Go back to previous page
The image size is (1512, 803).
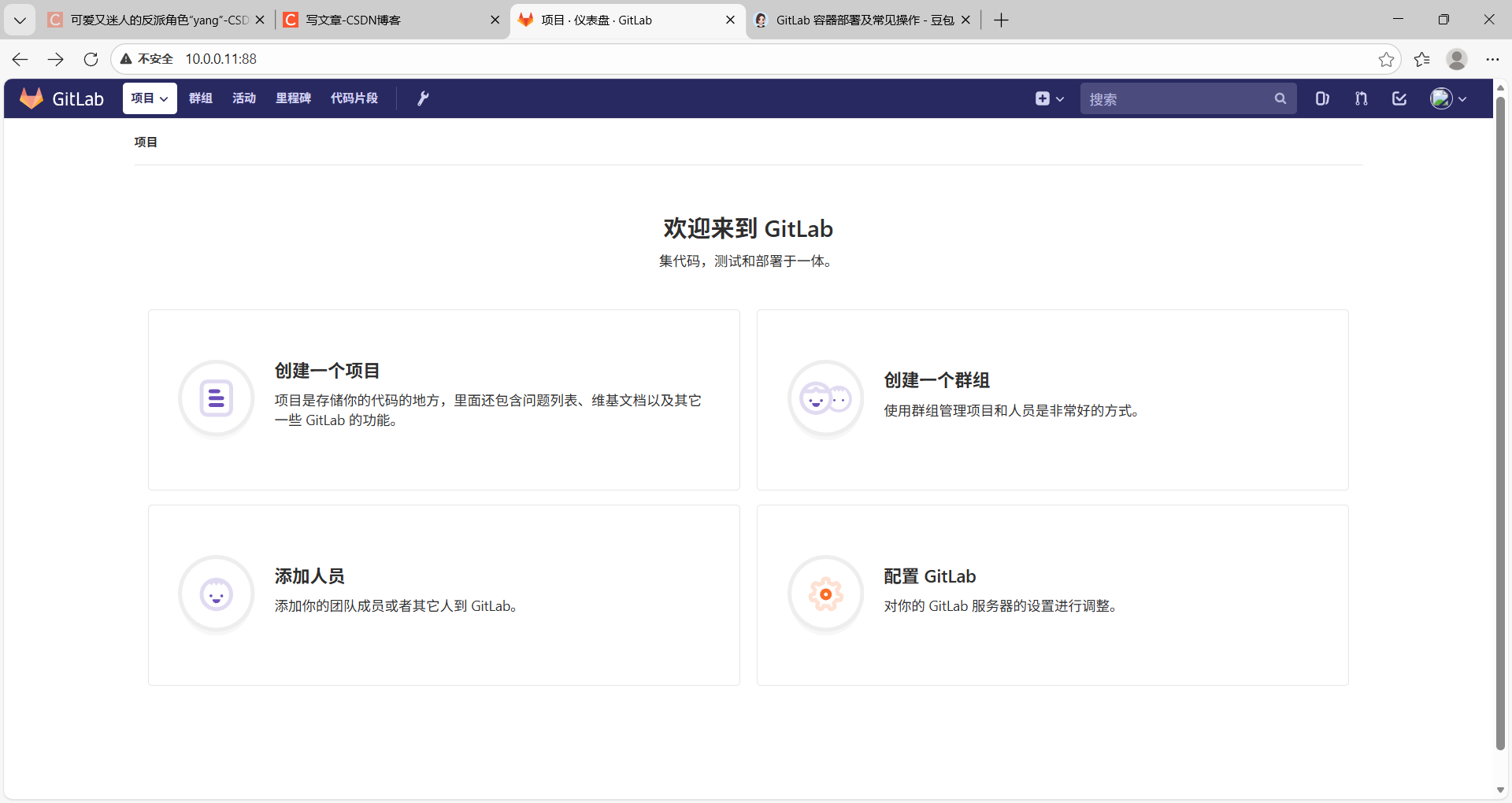(20, 59)
